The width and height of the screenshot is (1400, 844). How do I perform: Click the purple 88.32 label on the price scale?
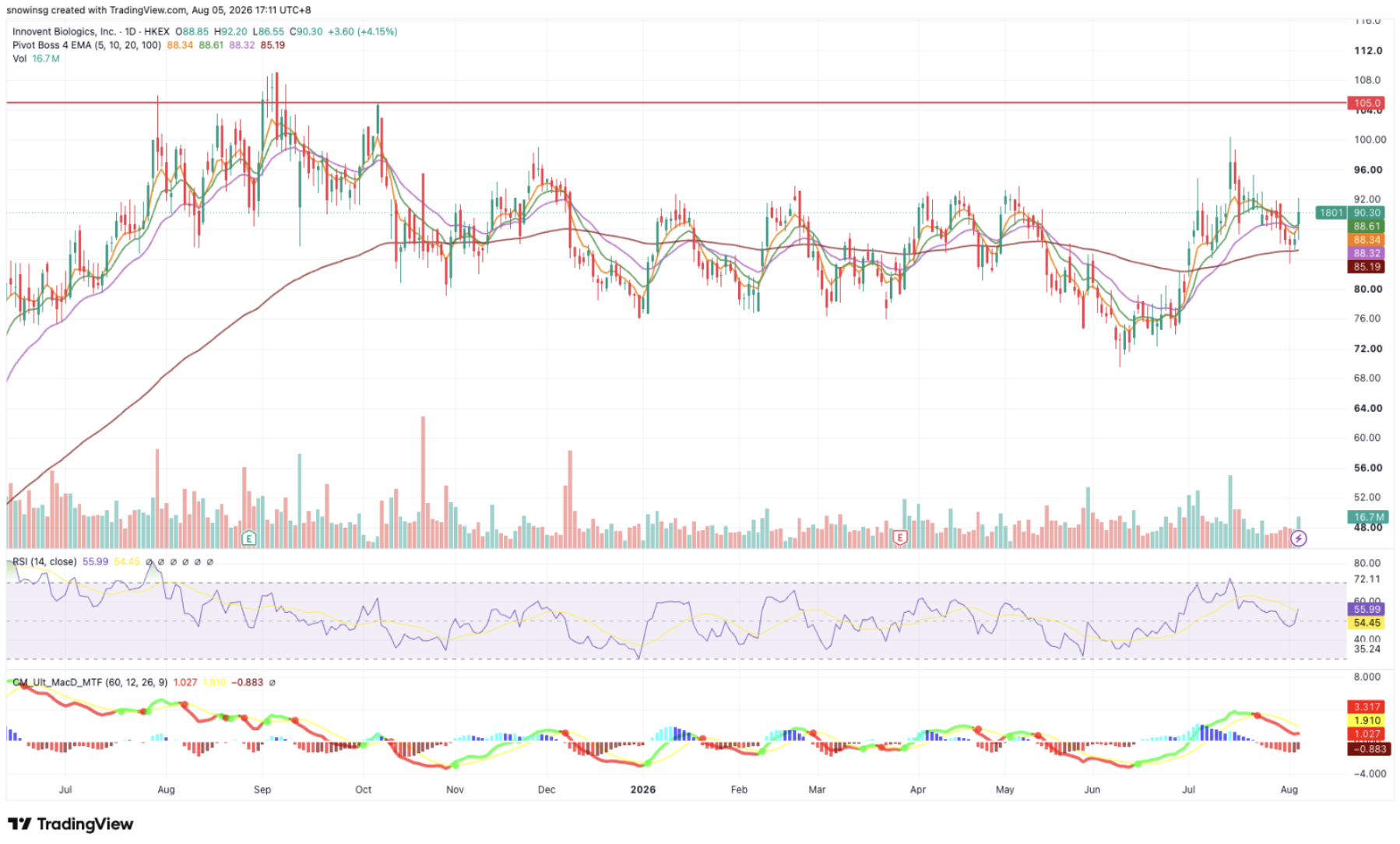tap(1367, 253)
